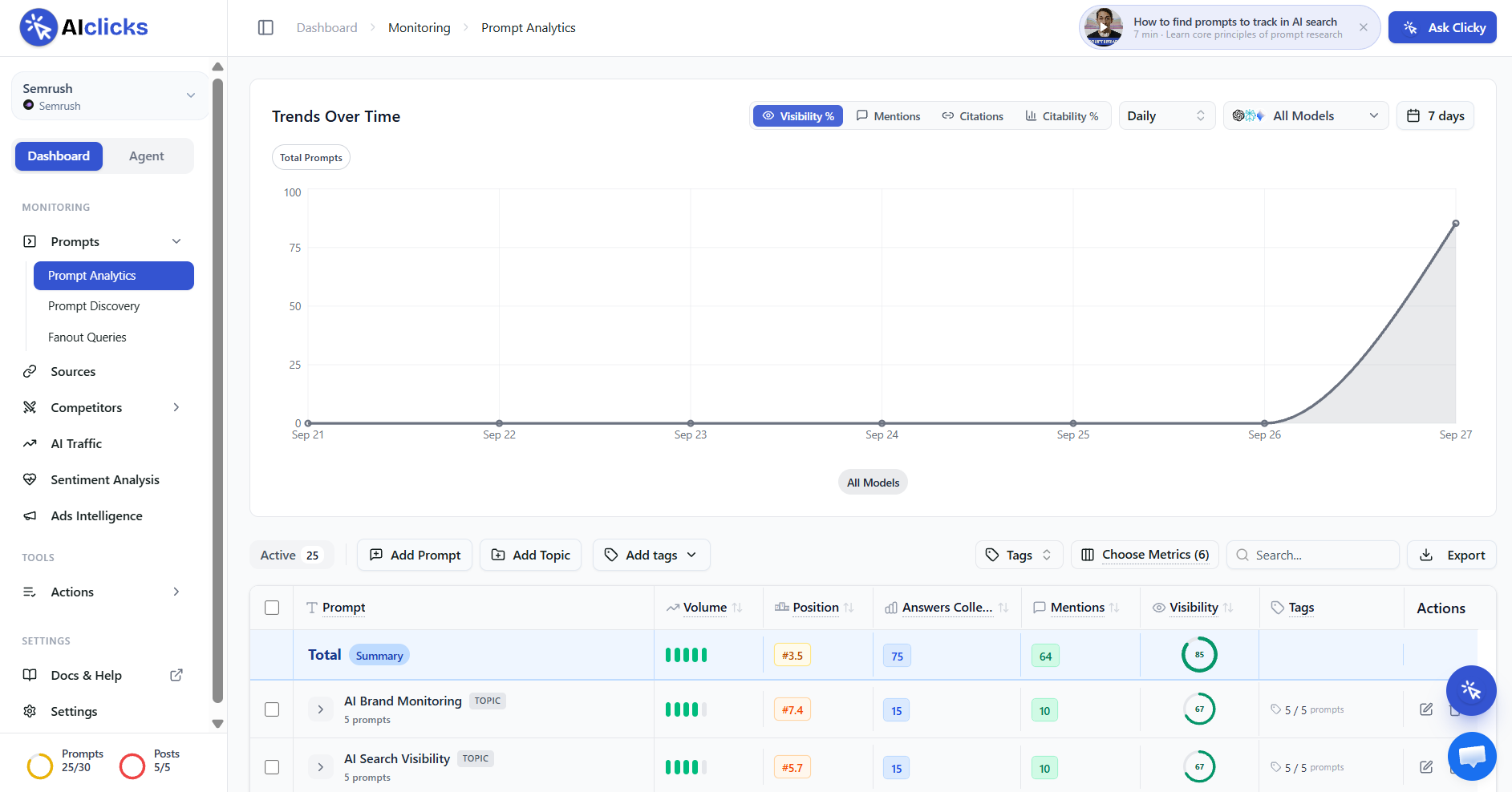Click the All Models legend chip
The height and width of the screenshot is (792, 1512).
pos(873,483)
